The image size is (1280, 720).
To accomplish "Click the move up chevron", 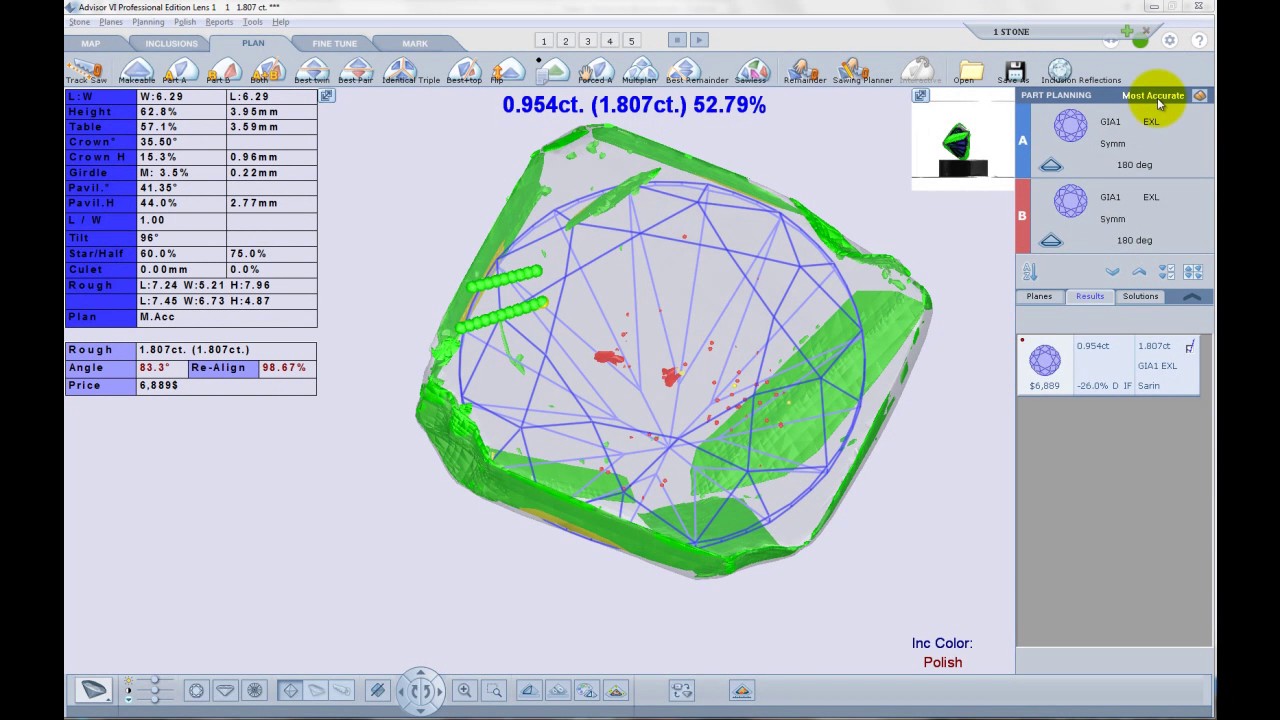I will (1139, 272).
